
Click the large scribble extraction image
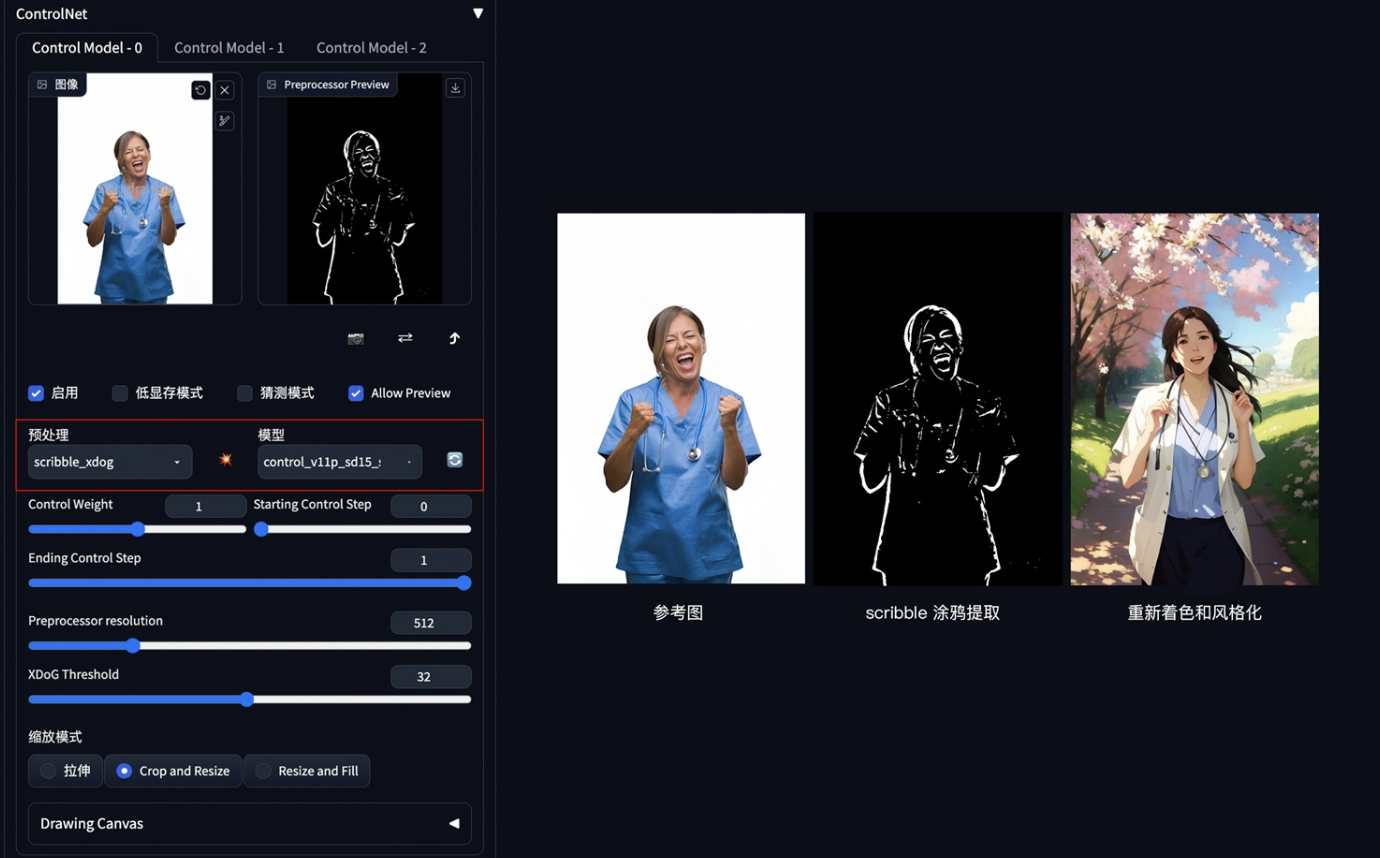[938, 398]
